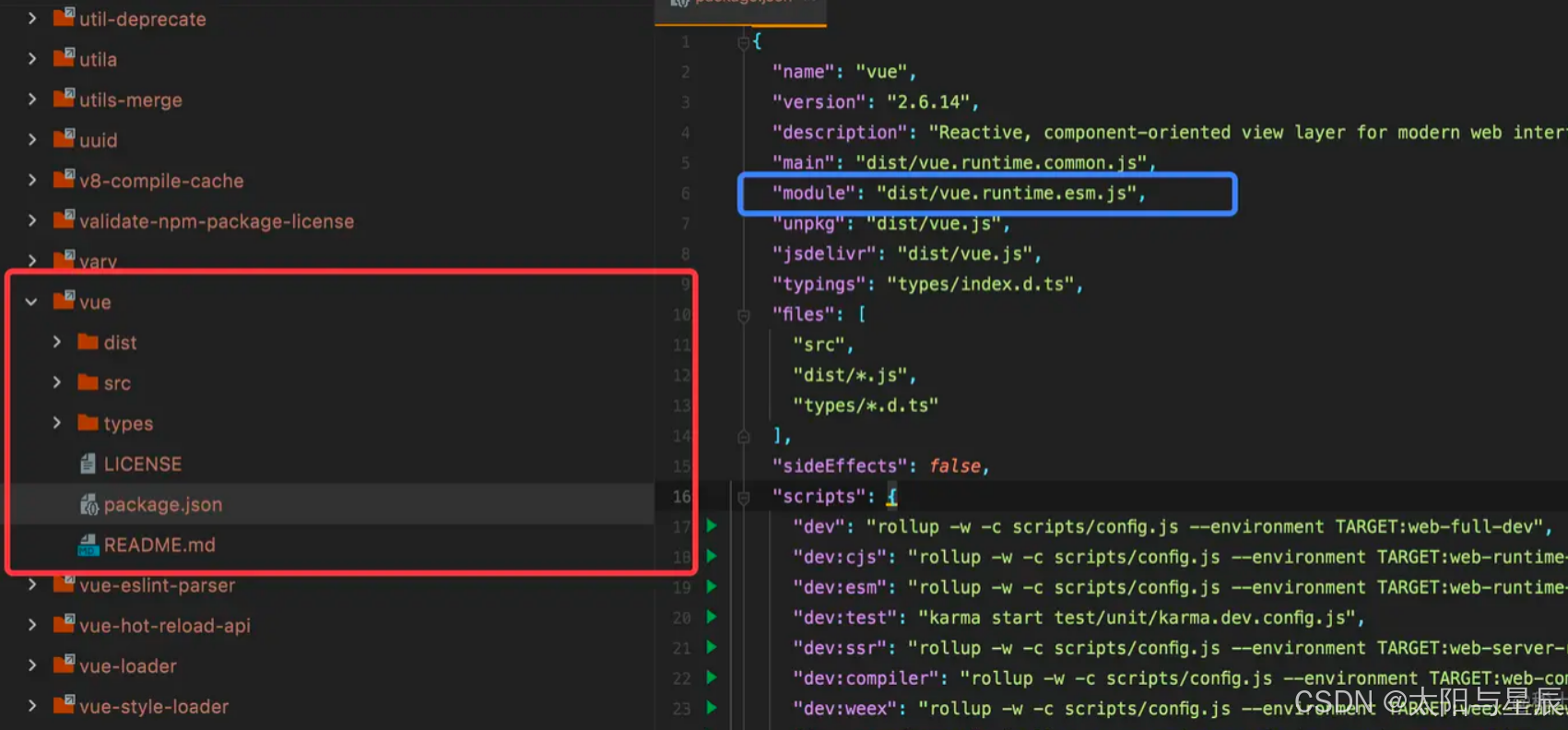
Task: Select the vue-loader folder name
Action: (x=128, y=665)
